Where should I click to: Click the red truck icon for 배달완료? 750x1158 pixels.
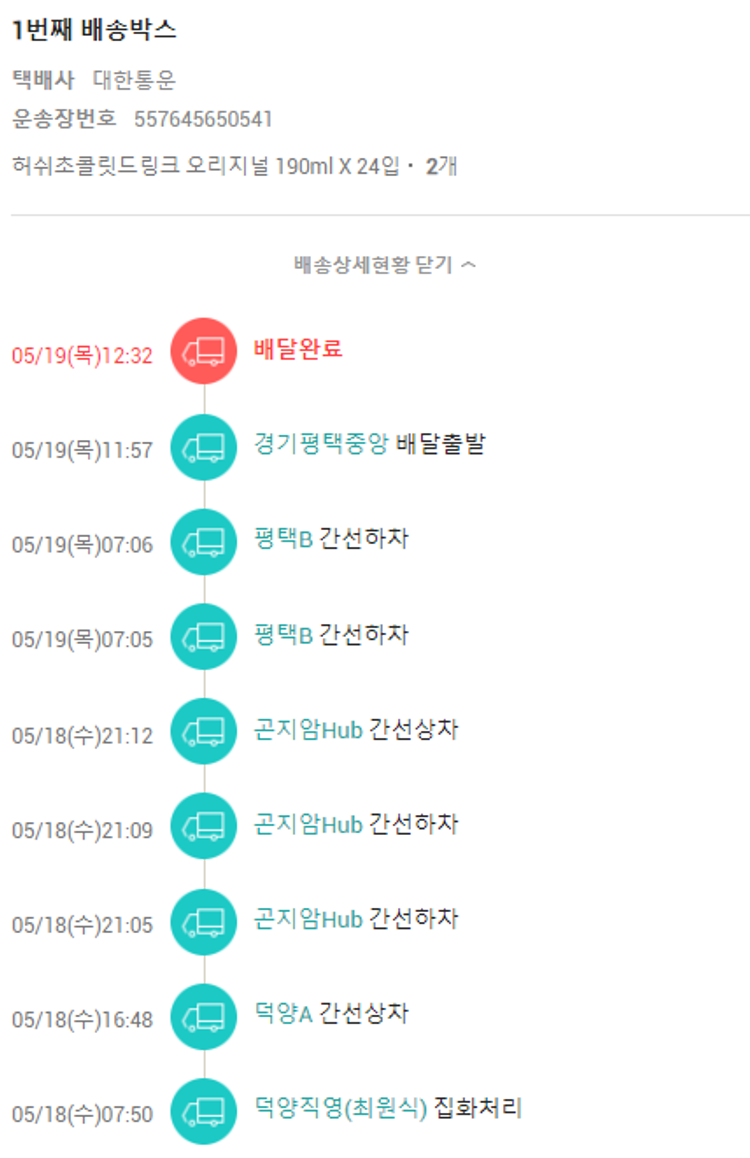pyautogui.click(x=204, y=351)
